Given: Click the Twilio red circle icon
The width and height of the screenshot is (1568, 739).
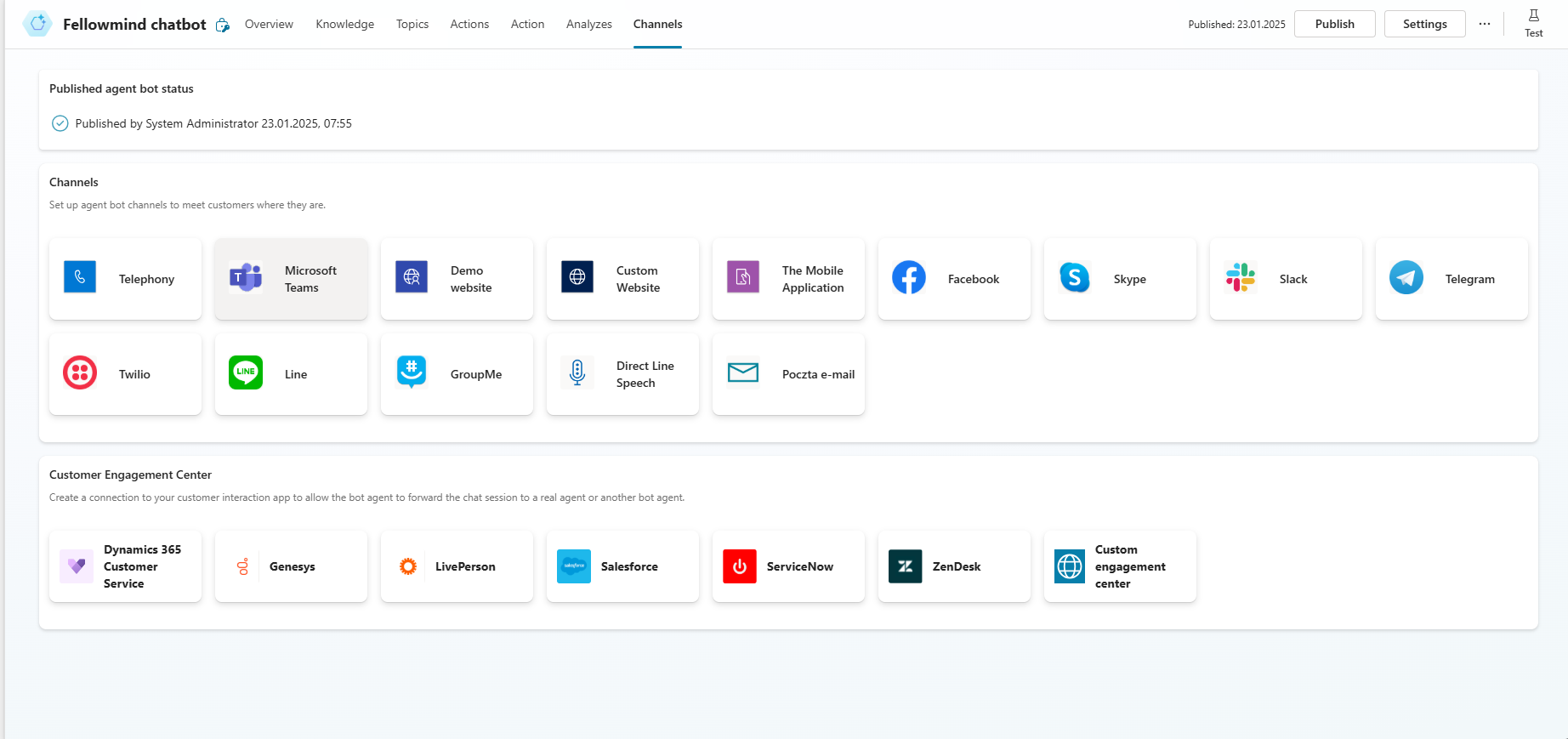Looking at the screenshot, I should pyautogui.click(x=80, y=372).
